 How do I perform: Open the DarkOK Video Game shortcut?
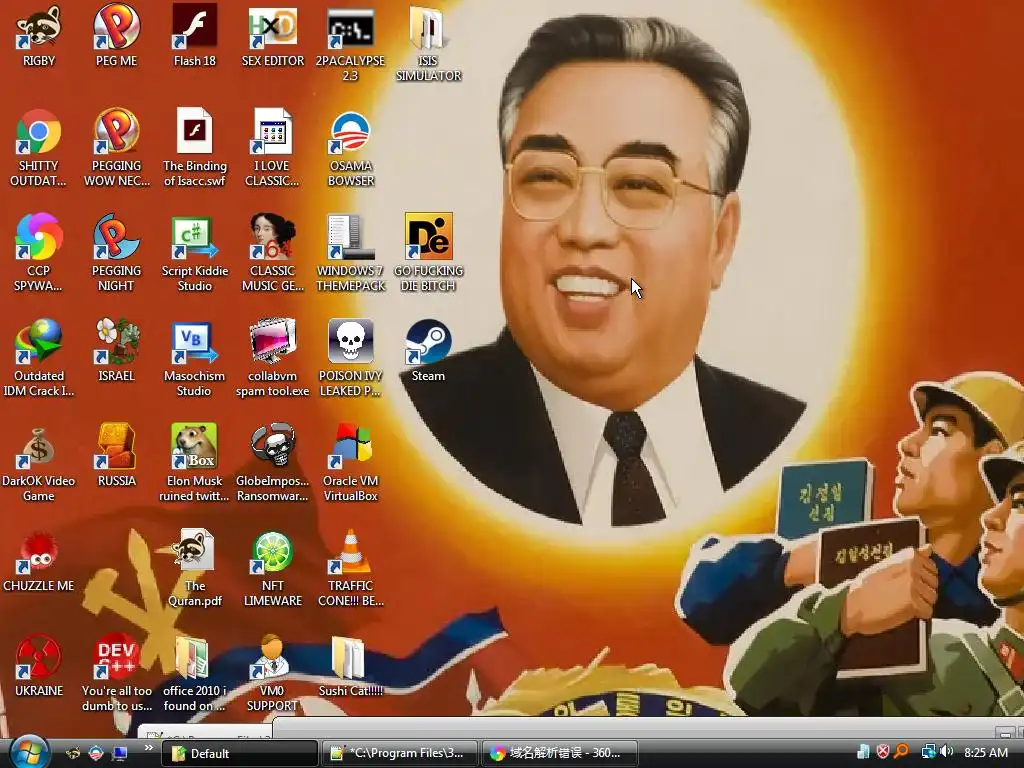click(39, 463)
